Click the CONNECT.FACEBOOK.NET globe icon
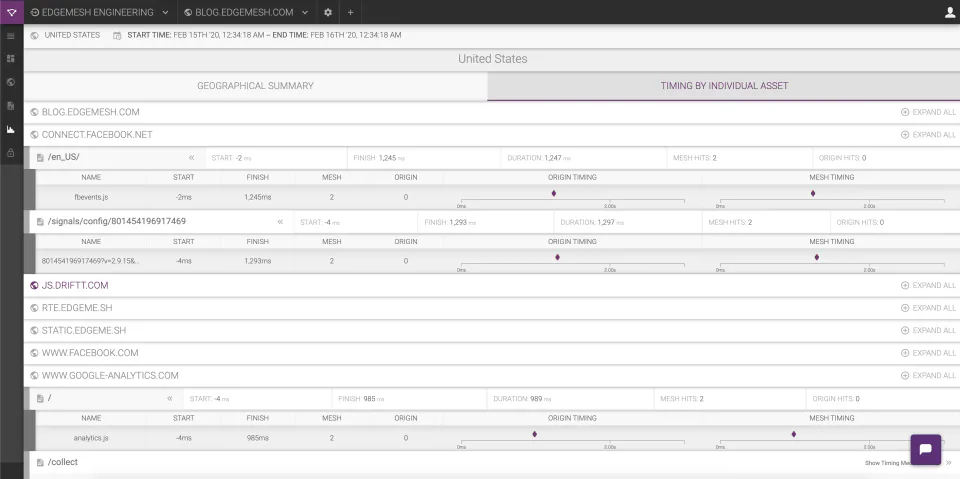Screen dimensions: 960x479 tap(34, 135)
